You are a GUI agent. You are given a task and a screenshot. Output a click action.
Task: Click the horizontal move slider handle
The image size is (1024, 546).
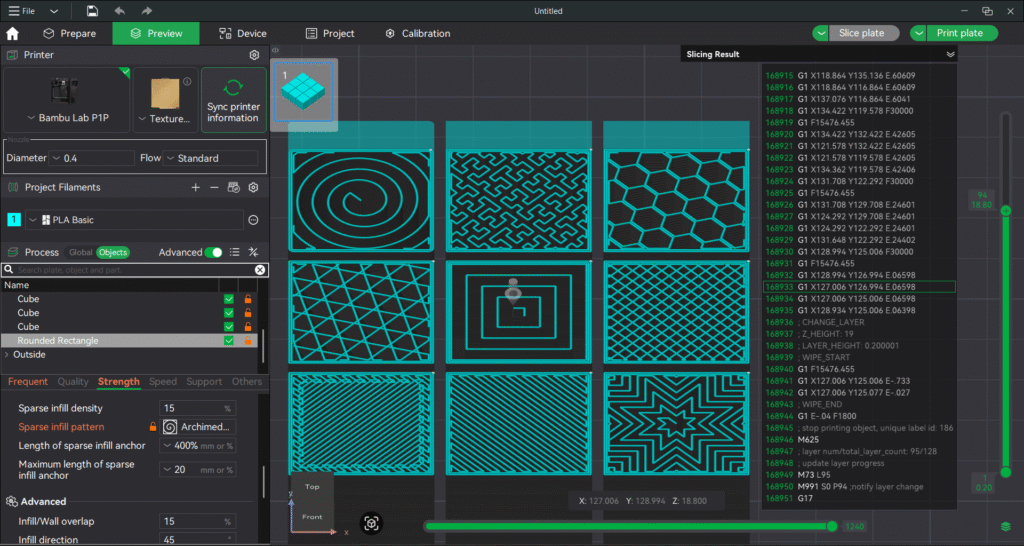point(831,526)
